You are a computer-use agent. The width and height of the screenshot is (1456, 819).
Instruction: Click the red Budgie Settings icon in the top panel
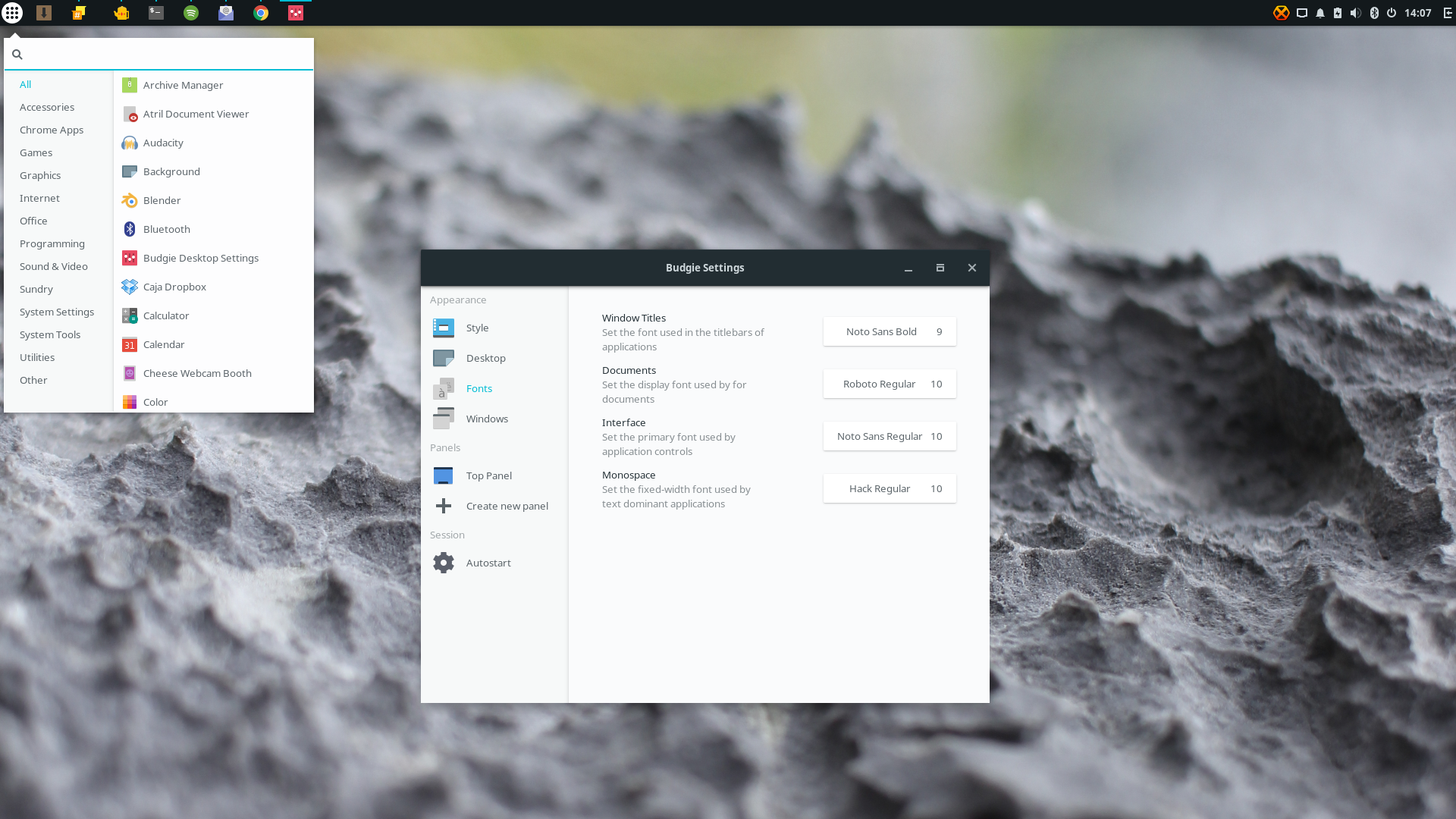[x=296, y=13]
